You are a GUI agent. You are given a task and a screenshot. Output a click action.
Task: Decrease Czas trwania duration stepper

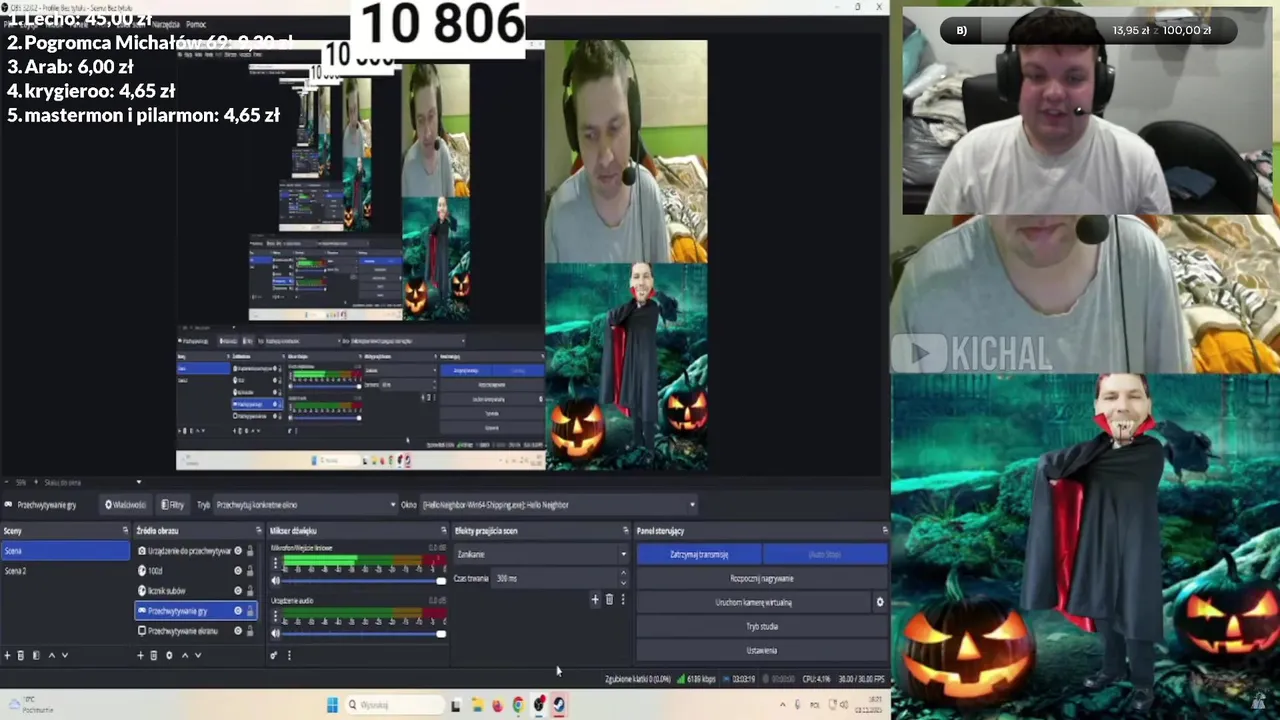click(623, 583)
